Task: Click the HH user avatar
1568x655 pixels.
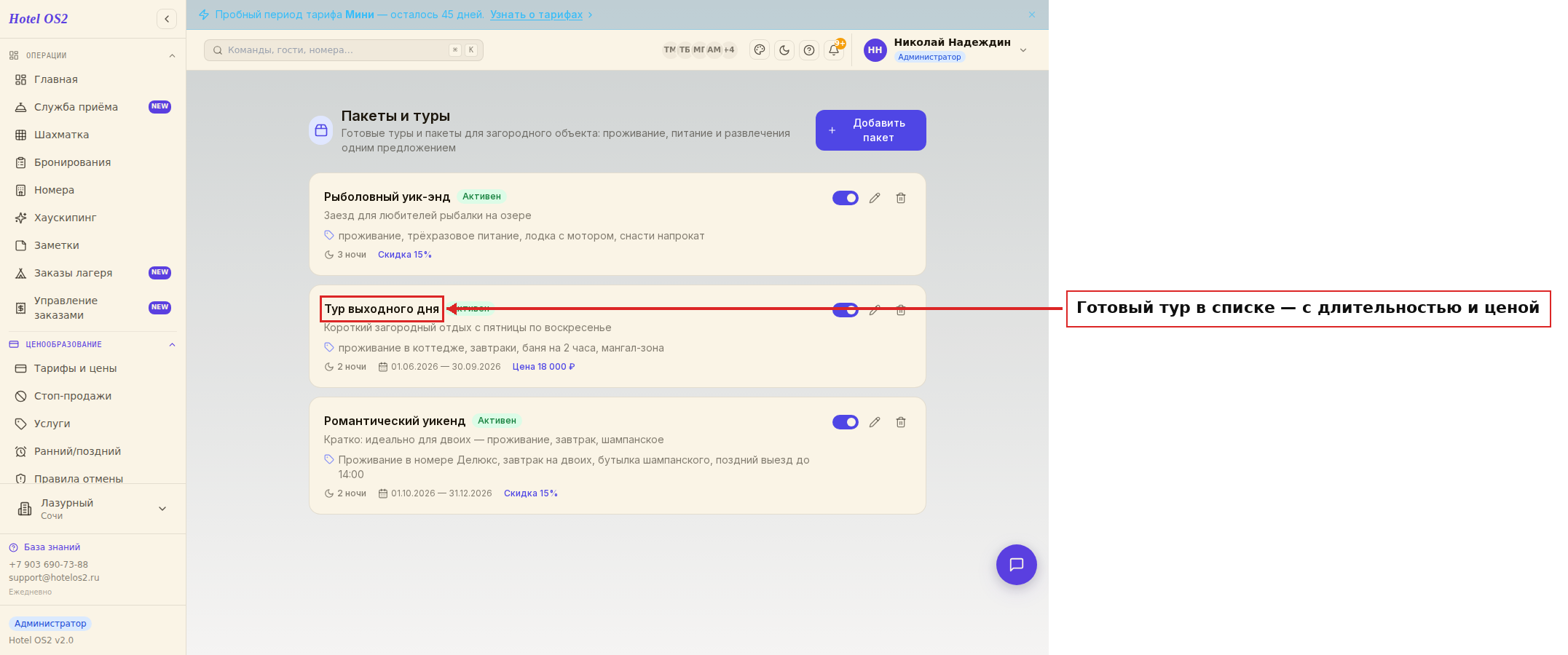Action: 875,50
